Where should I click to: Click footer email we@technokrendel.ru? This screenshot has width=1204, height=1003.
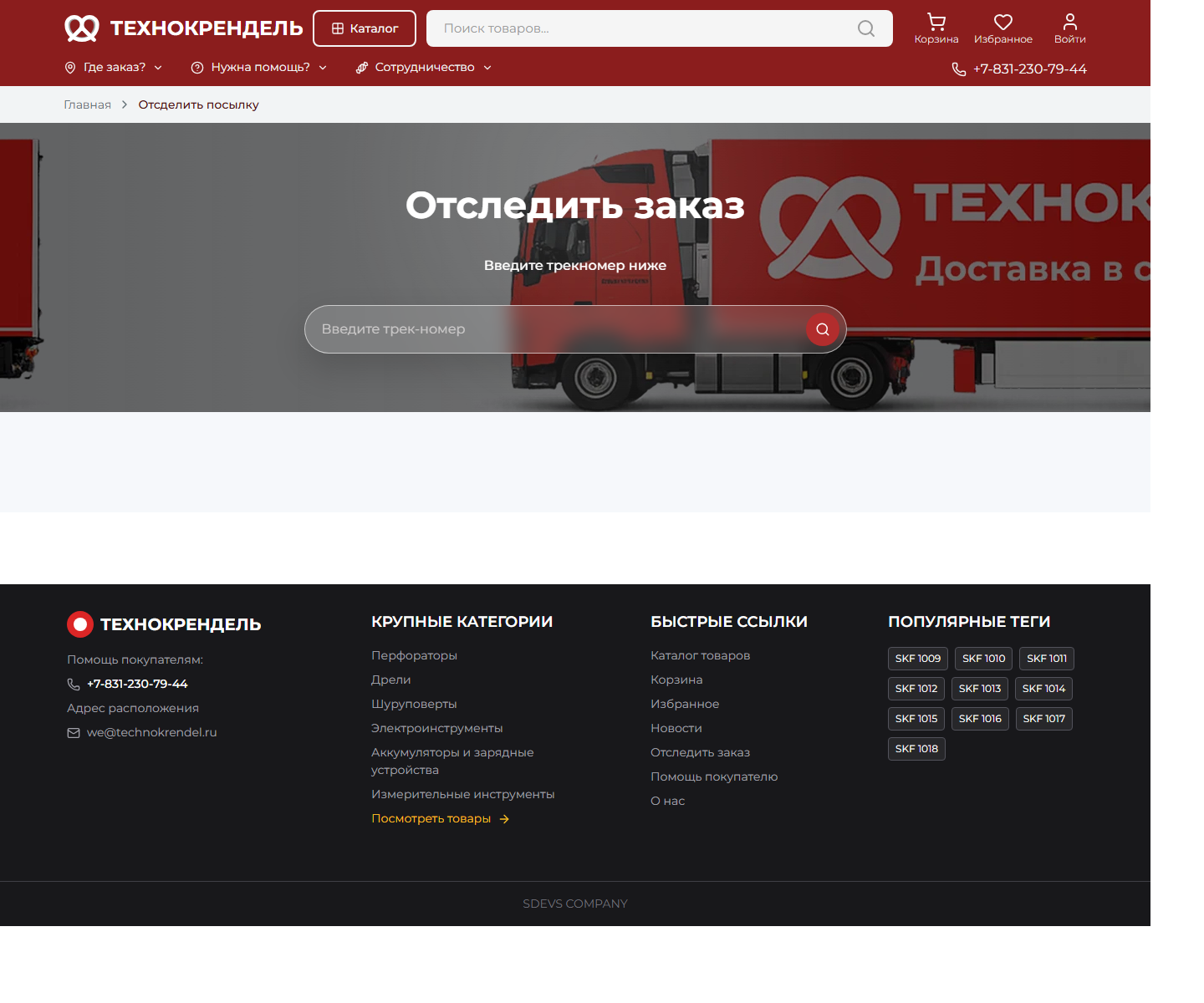point(152,732)
